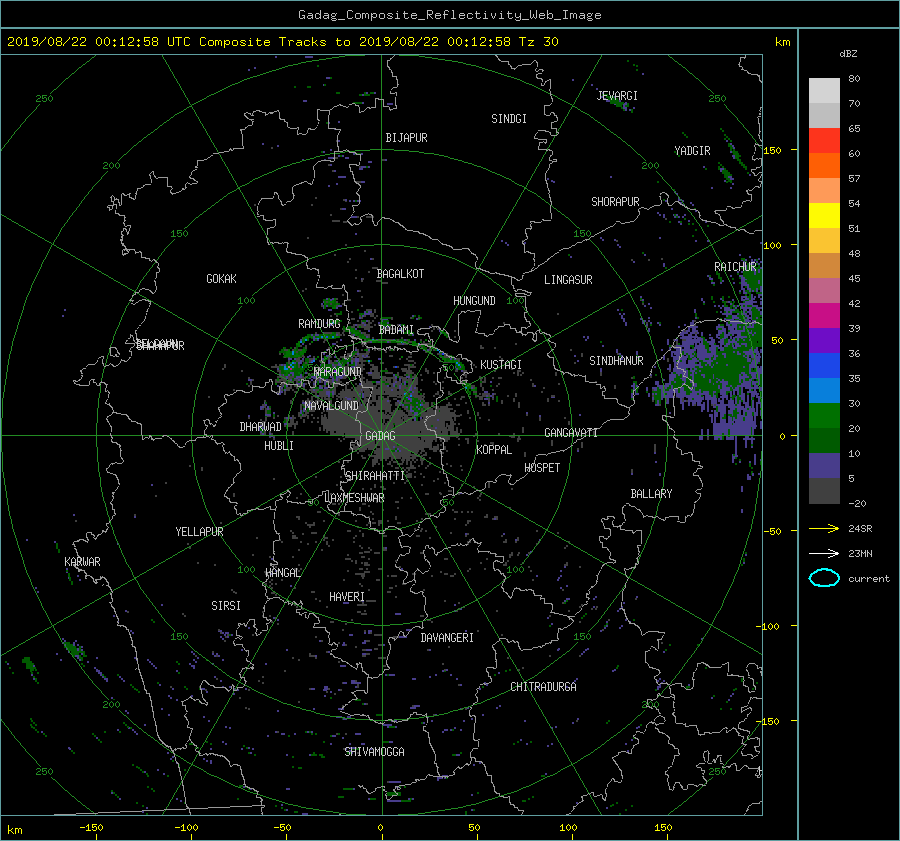This screenshot has width=900, height=841.
Task: Click the HOSPET city label
Action: pos(542,468)
